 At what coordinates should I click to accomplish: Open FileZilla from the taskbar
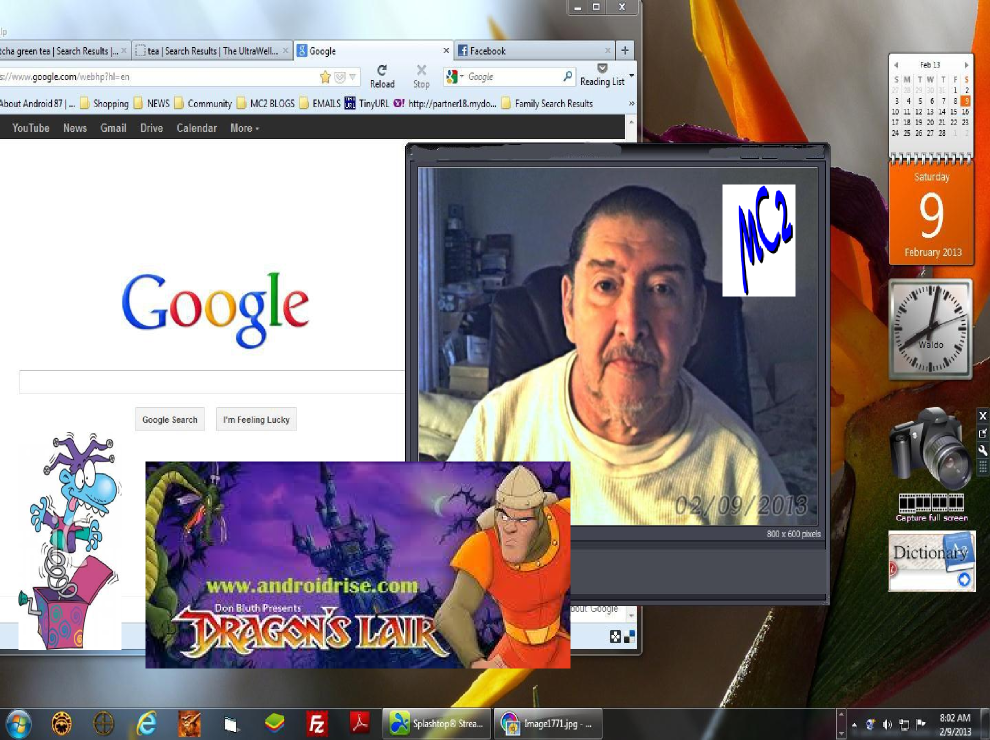(316, 724)
